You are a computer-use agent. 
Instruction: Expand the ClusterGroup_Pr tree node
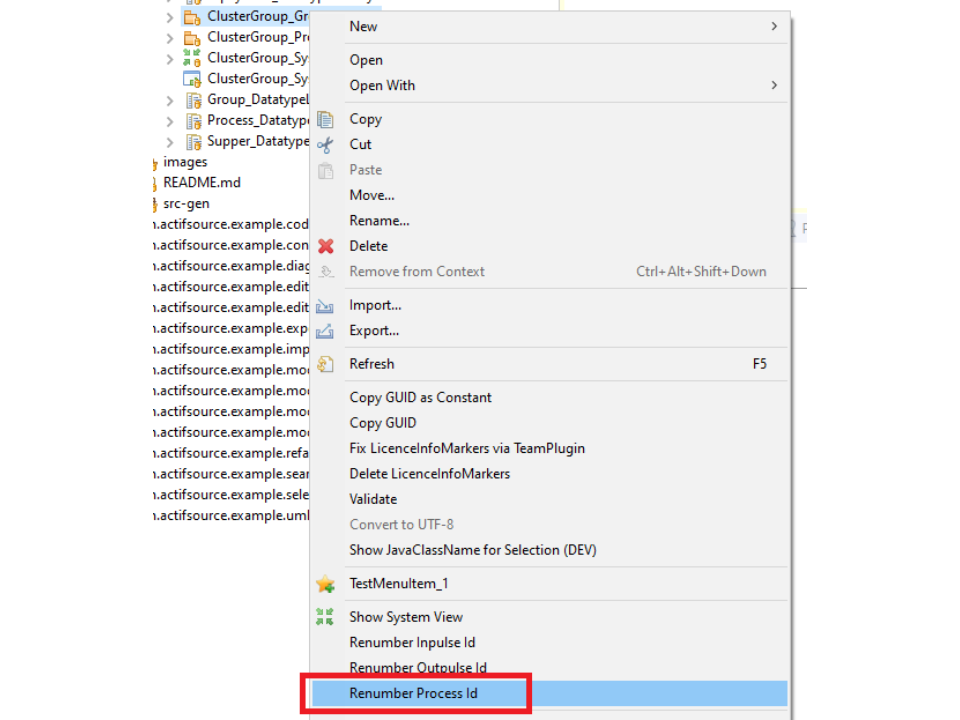[x=169, y=38]
